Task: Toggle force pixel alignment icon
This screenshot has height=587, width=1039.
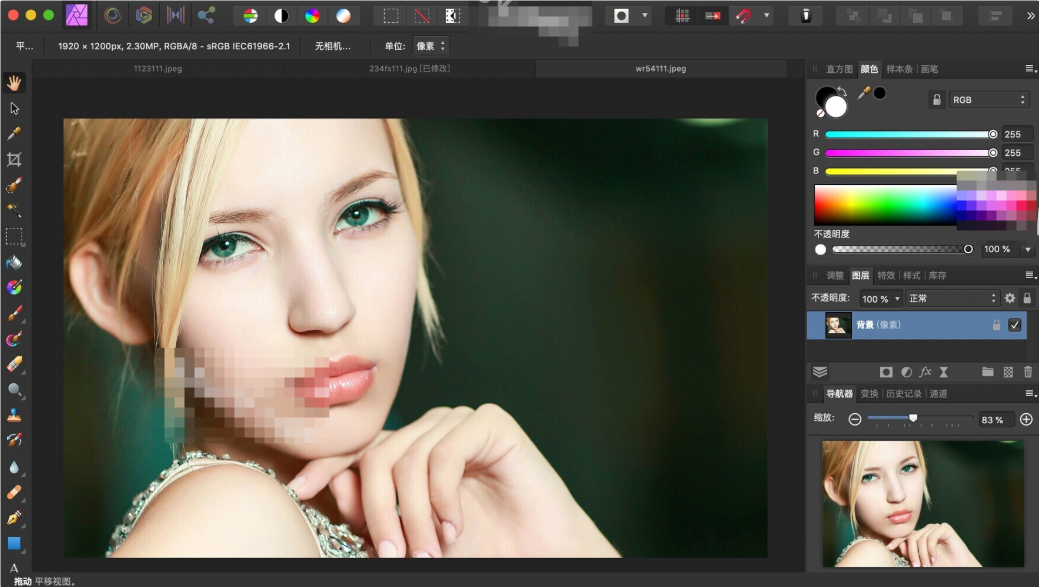Action: pyautogui.click(x=713, y=16)
